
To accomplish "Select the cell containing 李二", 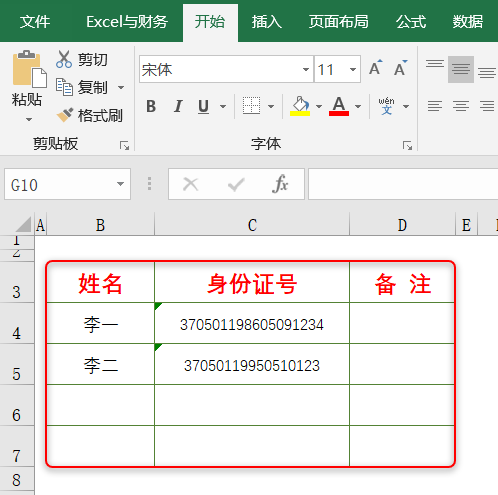I will (x=100, y=364).
